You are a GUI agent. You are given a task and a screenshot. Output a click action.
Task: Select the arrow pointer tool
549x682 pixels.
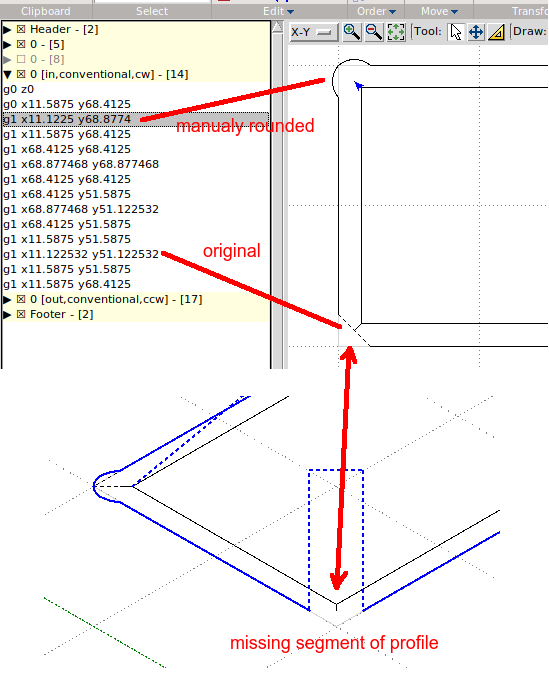[455, 32]
